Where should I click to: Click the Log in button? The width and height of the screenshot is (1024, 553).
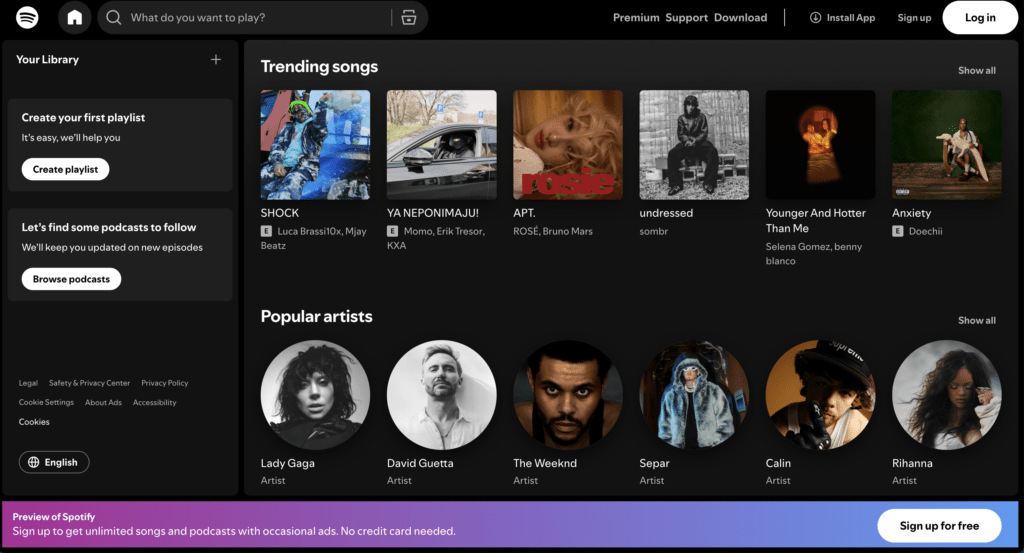point(979,18)
